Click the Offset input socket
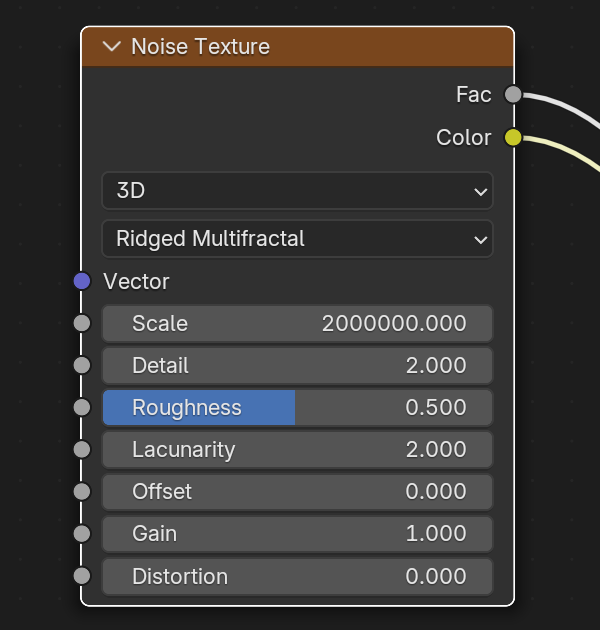The width and height of the screenshot is (600, 630). click(82, 491)
